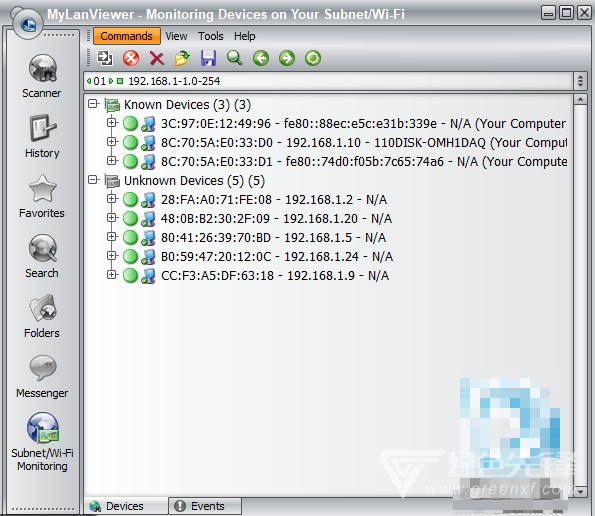Select device row 192.168.1.20
The height and width of the screenshot is (516, 595).
[x=276, y=219]
